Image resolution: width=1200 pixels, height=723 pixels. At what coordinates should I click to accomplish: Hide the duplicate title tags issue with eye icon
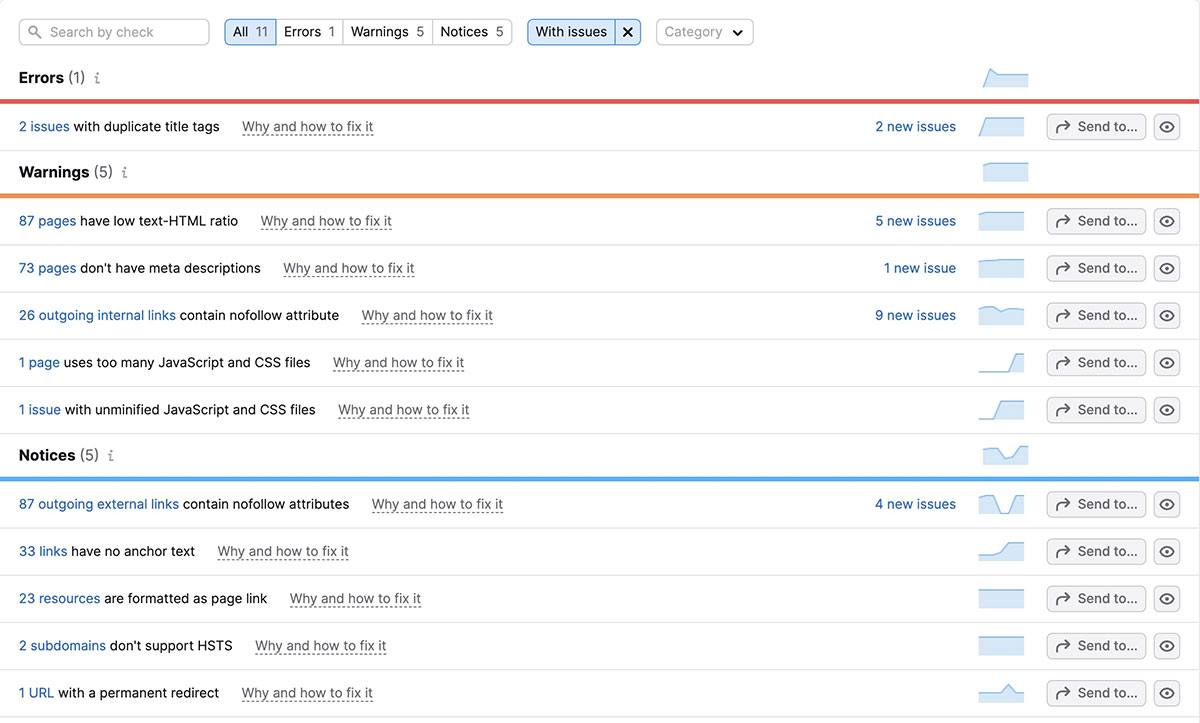click(x=1167, y=127)
